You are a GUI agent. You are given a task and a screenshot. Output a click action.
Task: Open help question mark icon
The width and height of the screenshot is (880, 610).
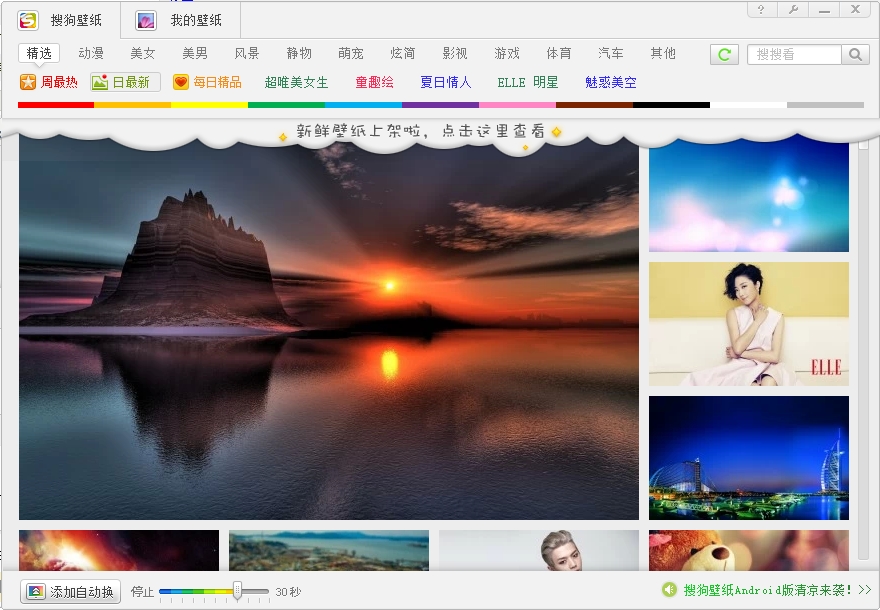(762, 10)
